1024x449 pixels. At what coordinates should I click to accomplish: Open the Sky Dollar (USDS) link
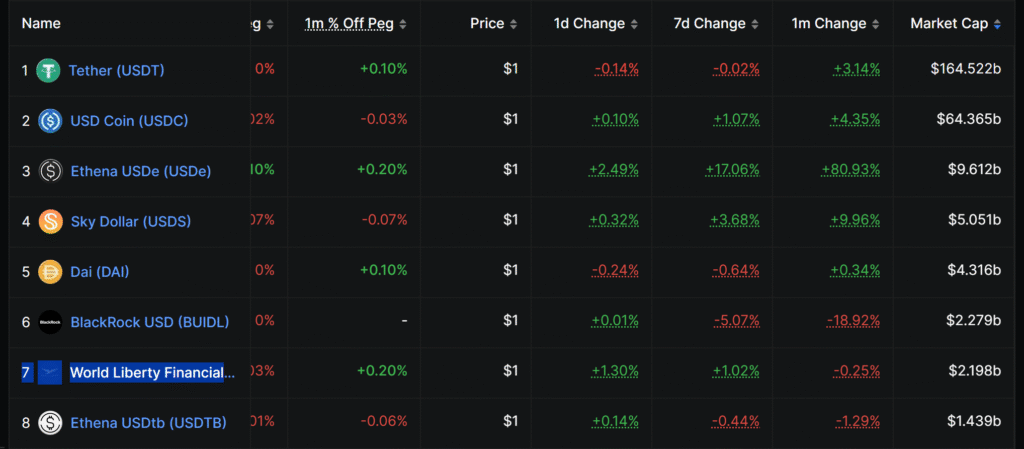click(130, 221)
